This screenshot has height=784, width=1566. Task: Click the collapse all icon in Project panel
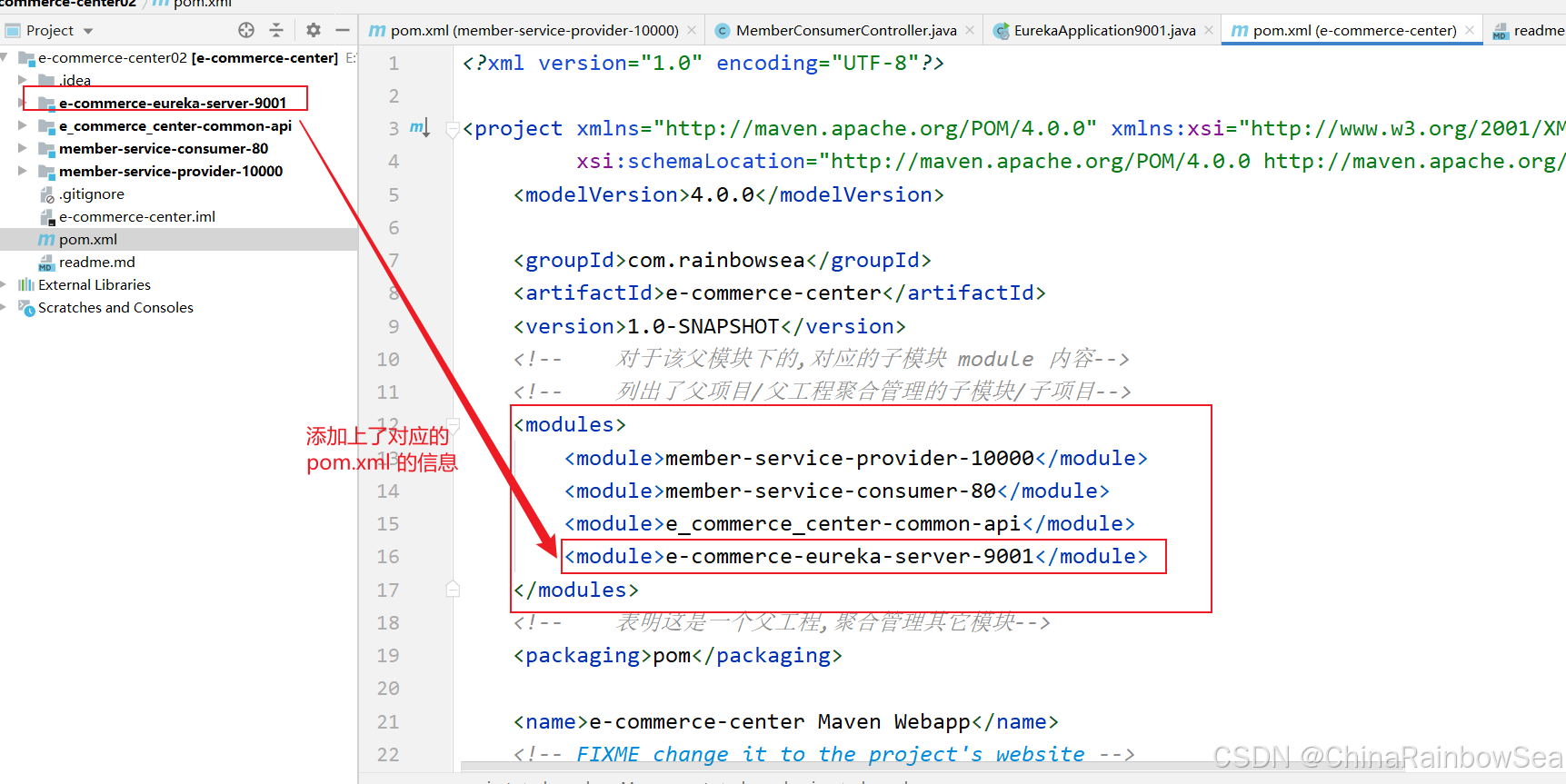tap(276, 30)
